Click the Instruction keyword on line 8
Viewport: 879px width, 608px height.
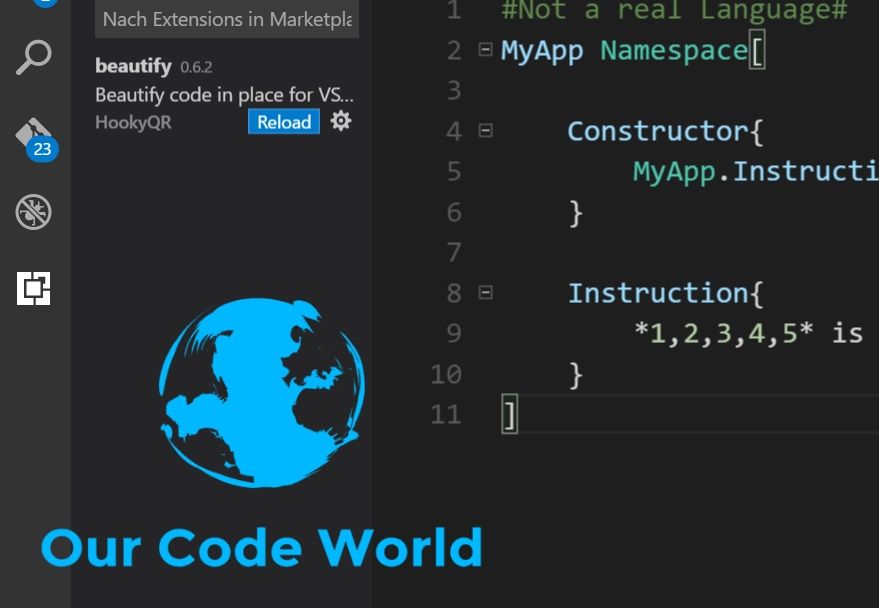tap(658, 293)
